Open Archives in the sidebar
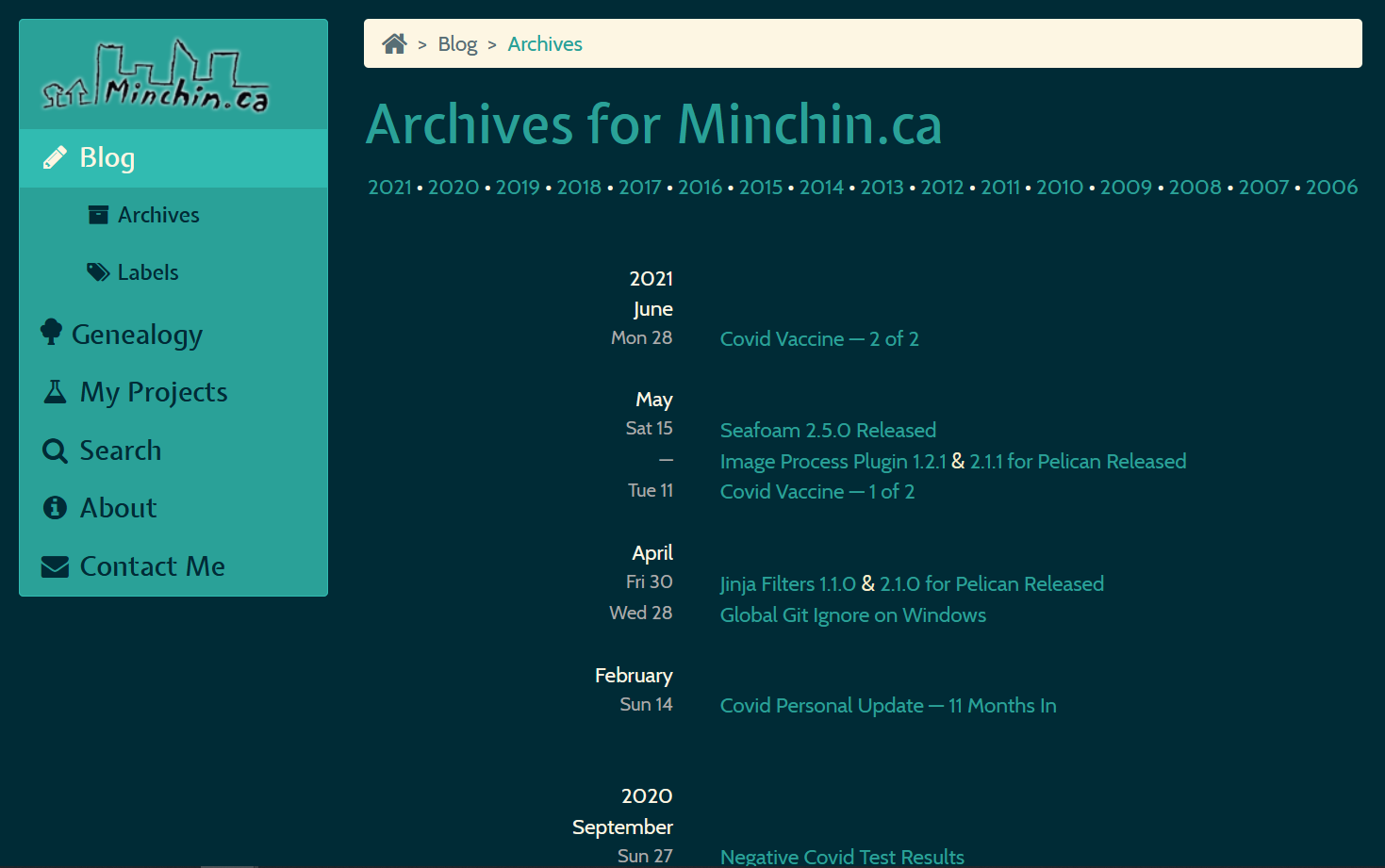 click(x=158, y=215)
